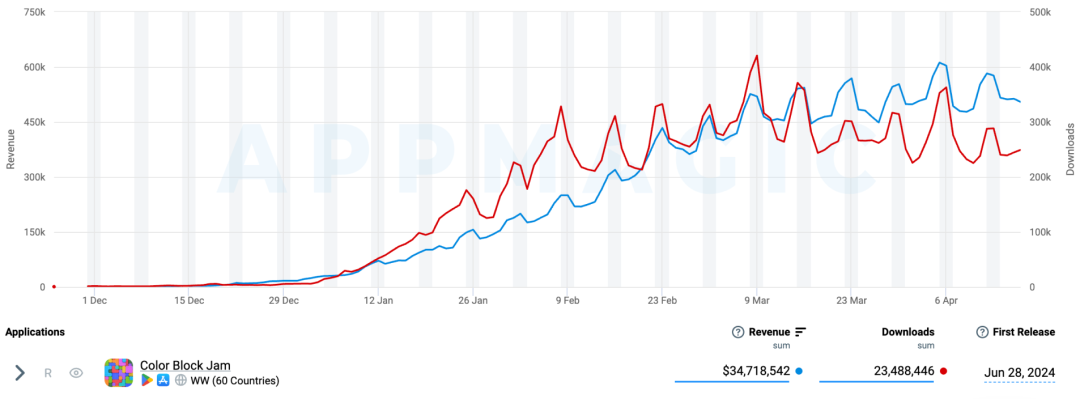
Task: Open the Revenue help question-mark icon
Action: pos(738,332)
